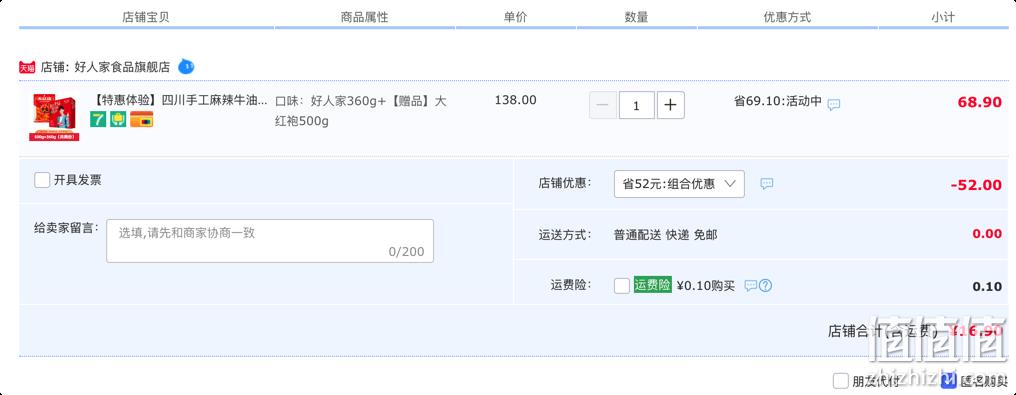The height and width of the screenshot is (395, 1016).
Task: Open the comment bubble next to 活动中
Action: pyautogui.click(x=834, y=104)
